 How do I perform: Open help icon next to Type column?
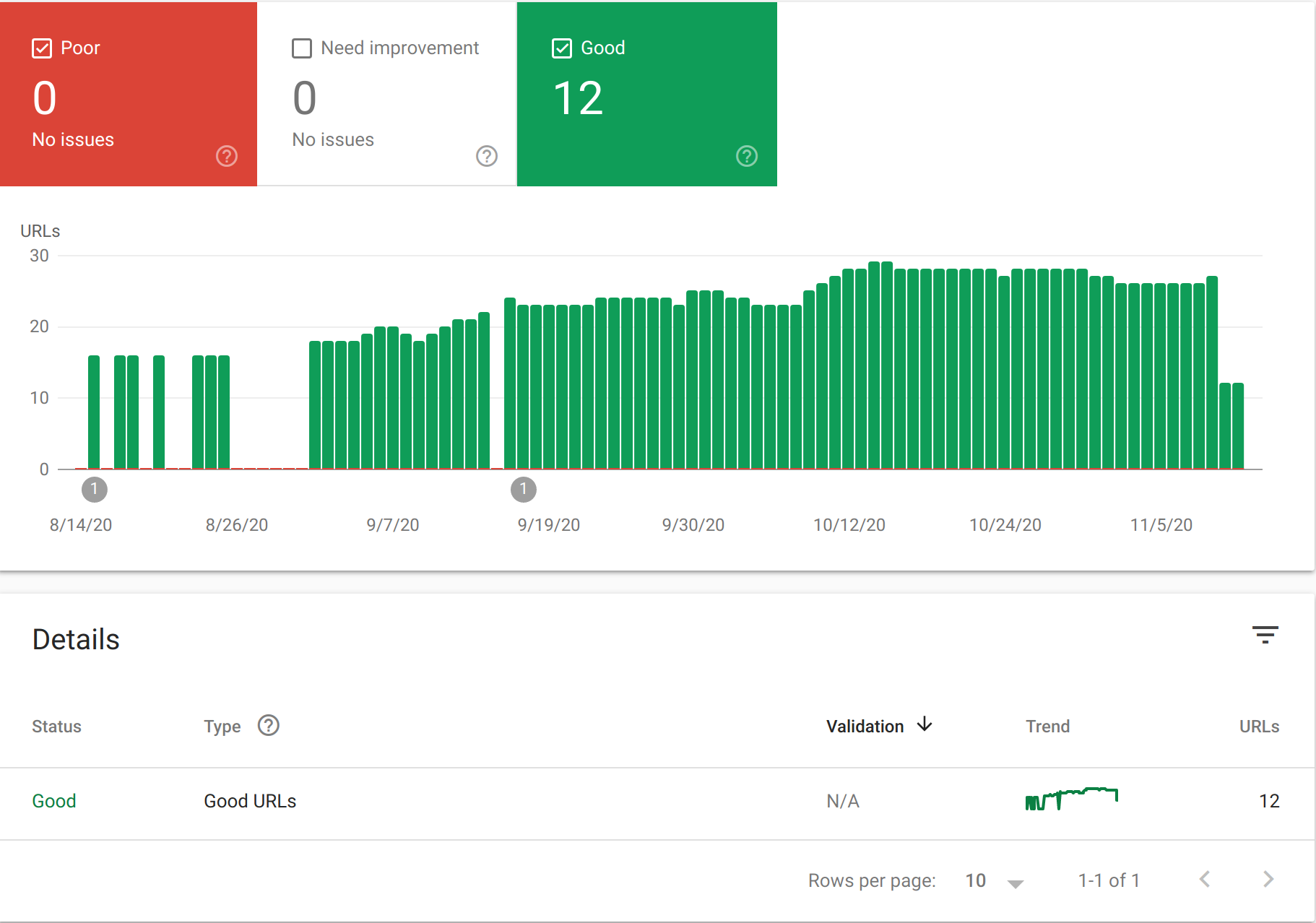coord(269,725)
